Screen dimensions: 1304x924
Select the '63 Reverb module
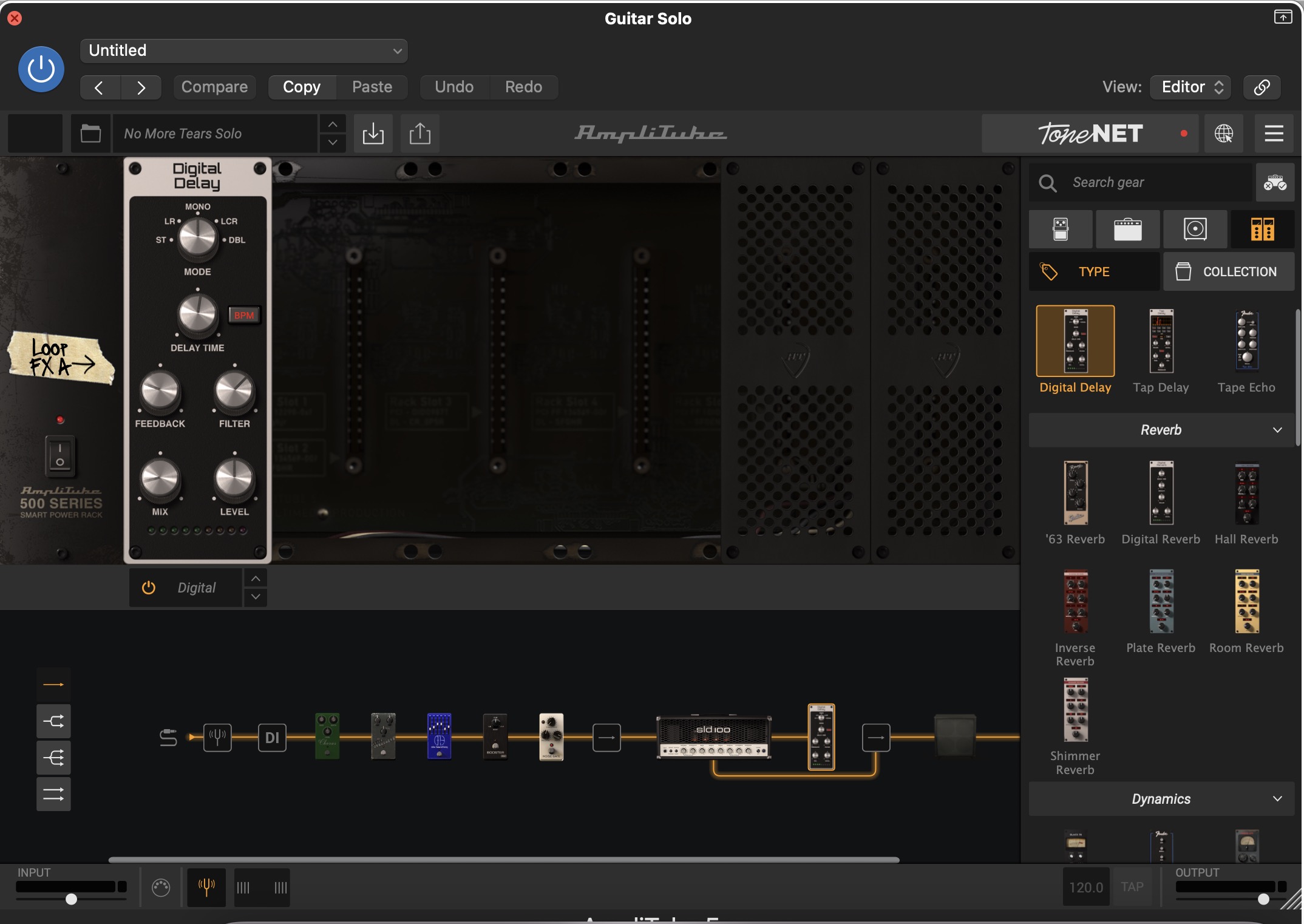pyautogui.click(x=1075, y=493)
